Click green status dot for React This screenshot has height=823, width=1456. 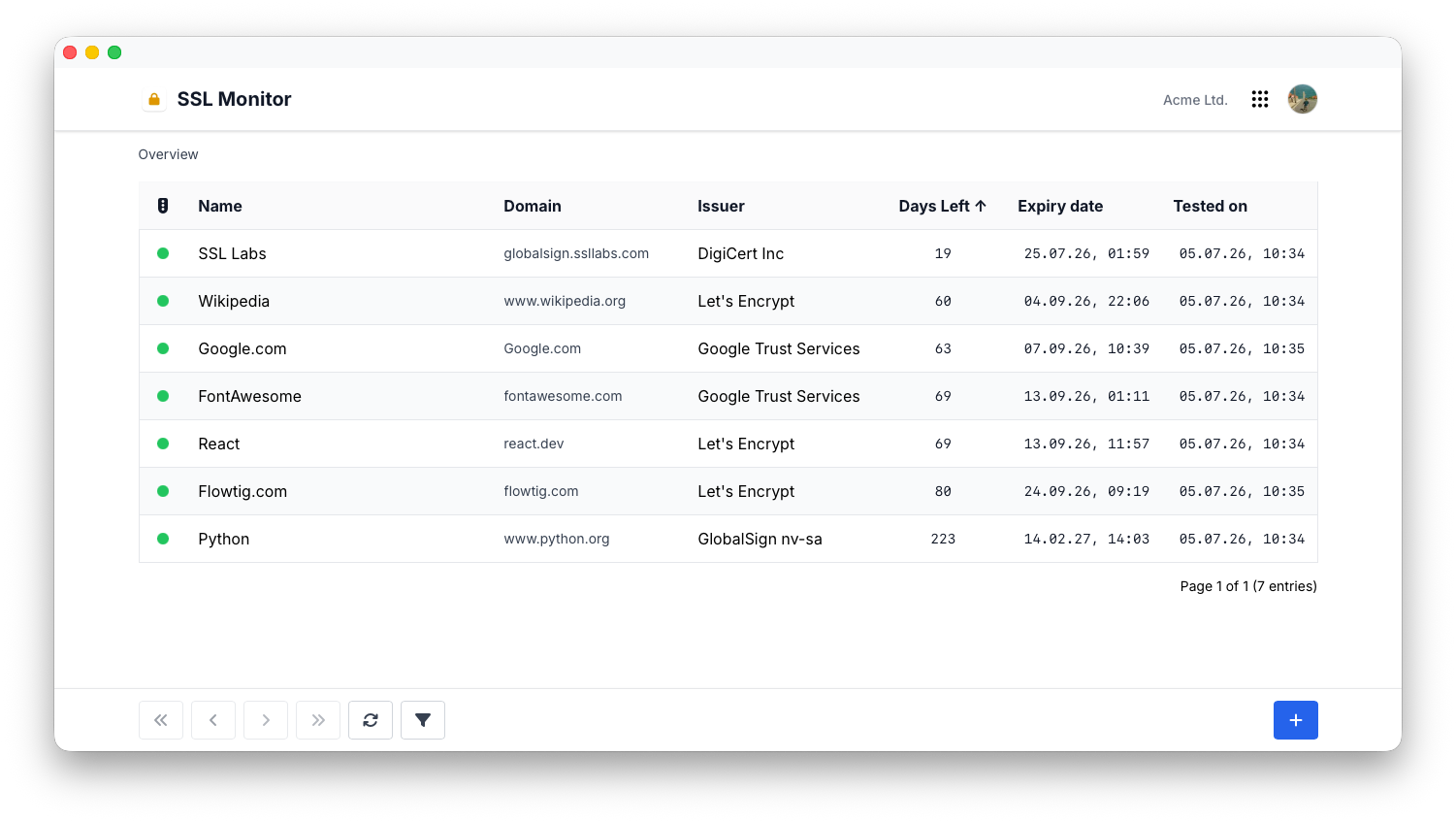[163, 444]
